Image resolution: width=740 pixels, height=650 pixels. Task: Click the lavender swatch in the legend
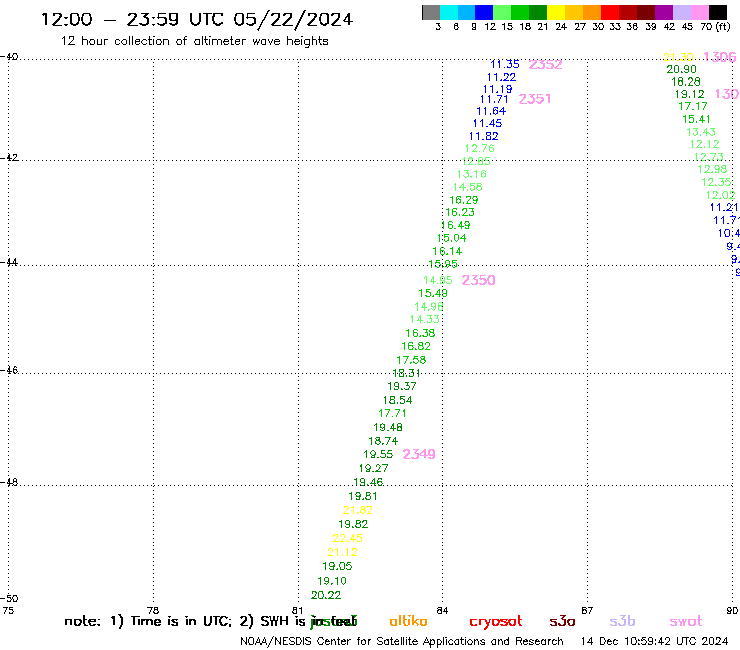[x=681, y=12]
